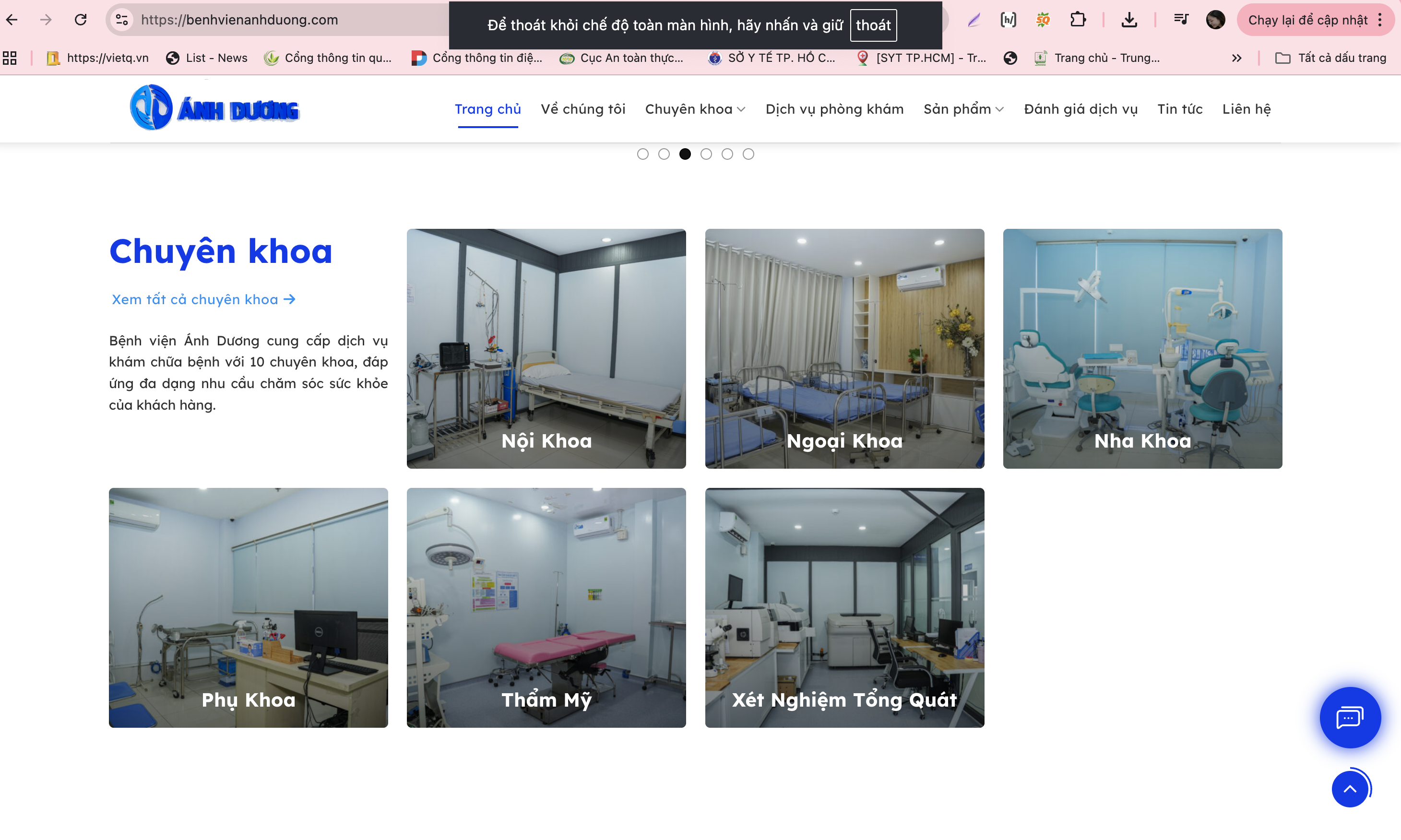Image resolution: width=1401 pixels, height=840 pixels.
Task: Open the apps grid in bookmarks bar
Action: point(10,58)
